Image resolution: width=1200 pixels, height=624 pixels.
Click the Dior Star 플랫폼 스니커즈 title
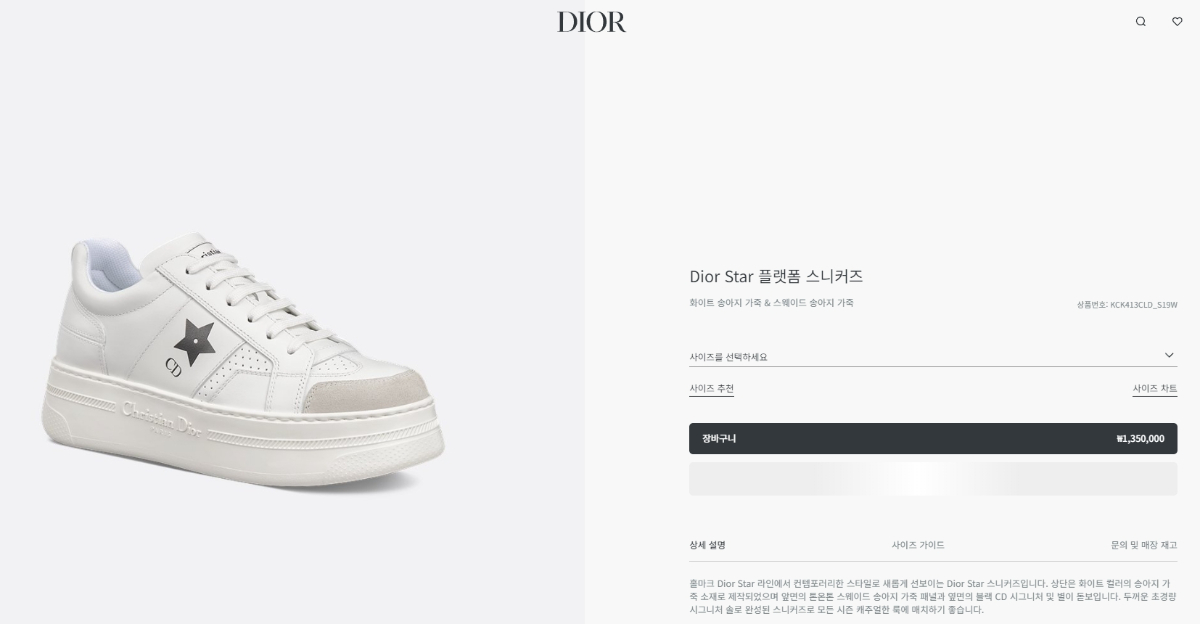pyautogui.click(x=776, y=275)
